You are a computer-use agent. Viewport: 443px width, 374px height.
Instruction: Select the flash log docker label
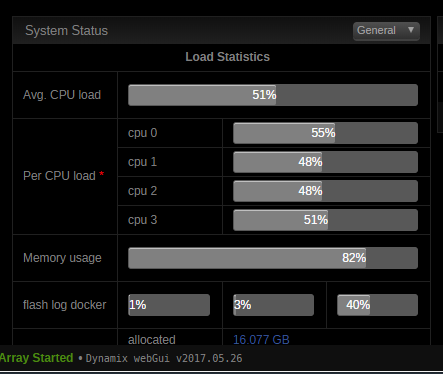65,305
